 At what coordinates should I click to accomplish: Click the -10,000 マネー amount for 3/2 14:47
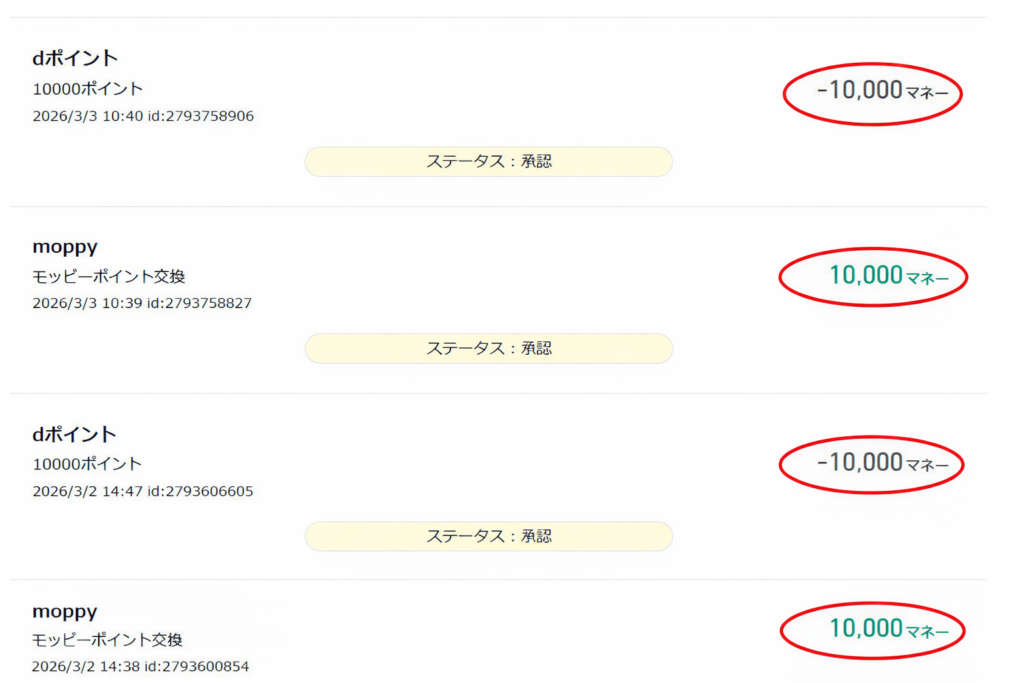coord(873,463)
